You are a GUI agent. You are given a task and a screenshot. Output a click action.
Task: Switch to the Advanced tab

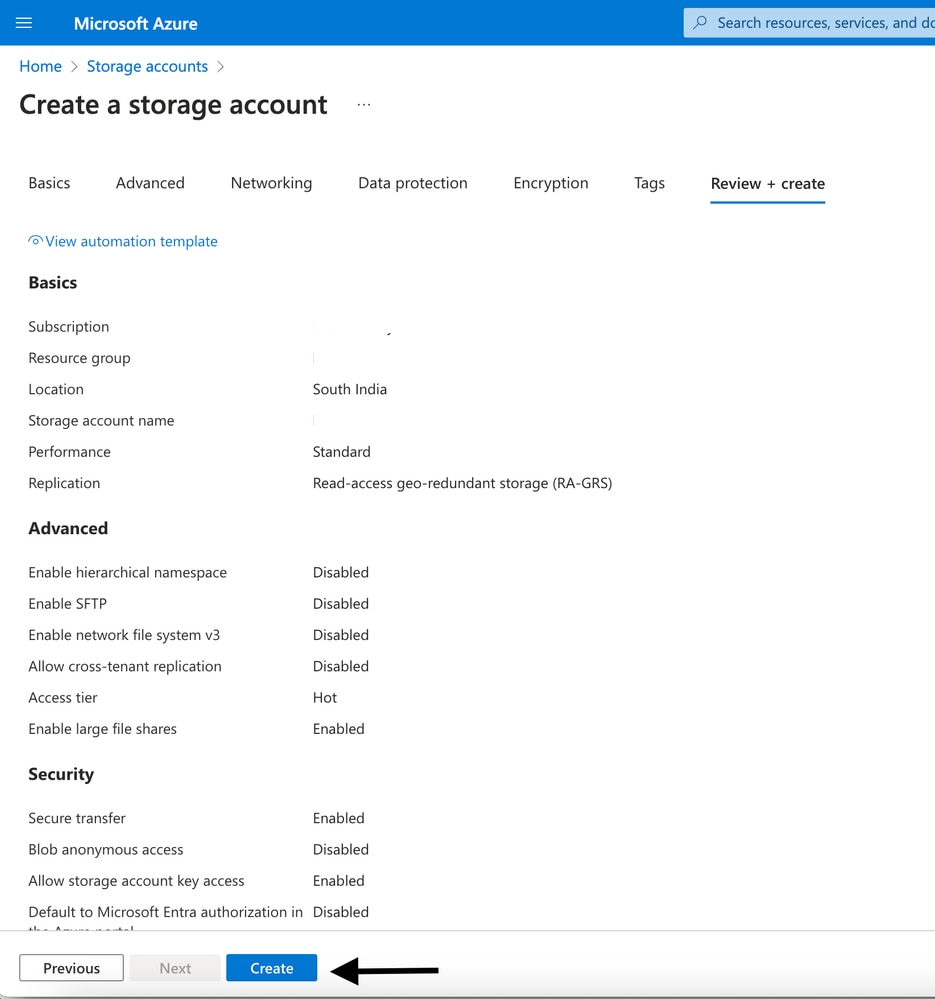pos(150,183)
